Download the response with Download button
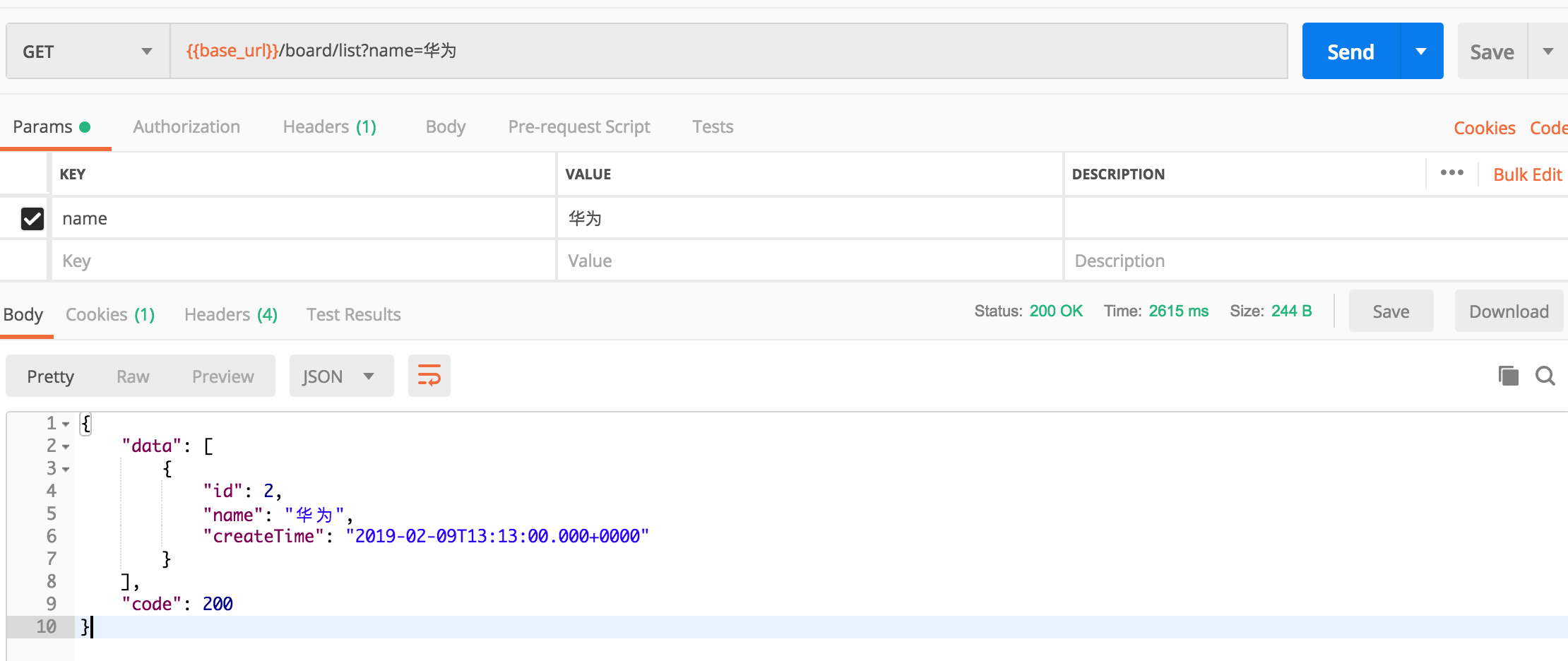This screenshot has width=1568, height=661. (x=1509, y=311)
